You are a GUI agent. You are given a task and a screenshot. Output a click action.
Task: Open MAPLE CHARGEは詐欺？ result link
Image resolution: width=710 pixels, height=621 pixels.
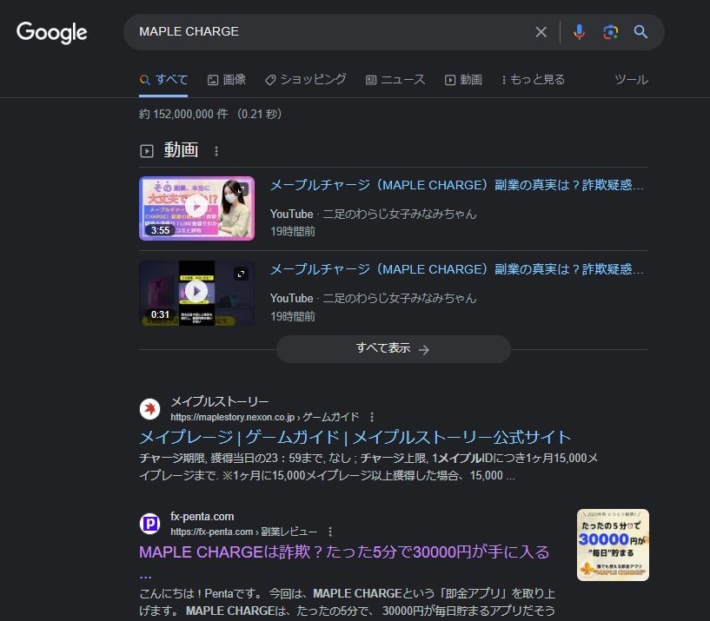pyautogui.click(x=344, y=552)
